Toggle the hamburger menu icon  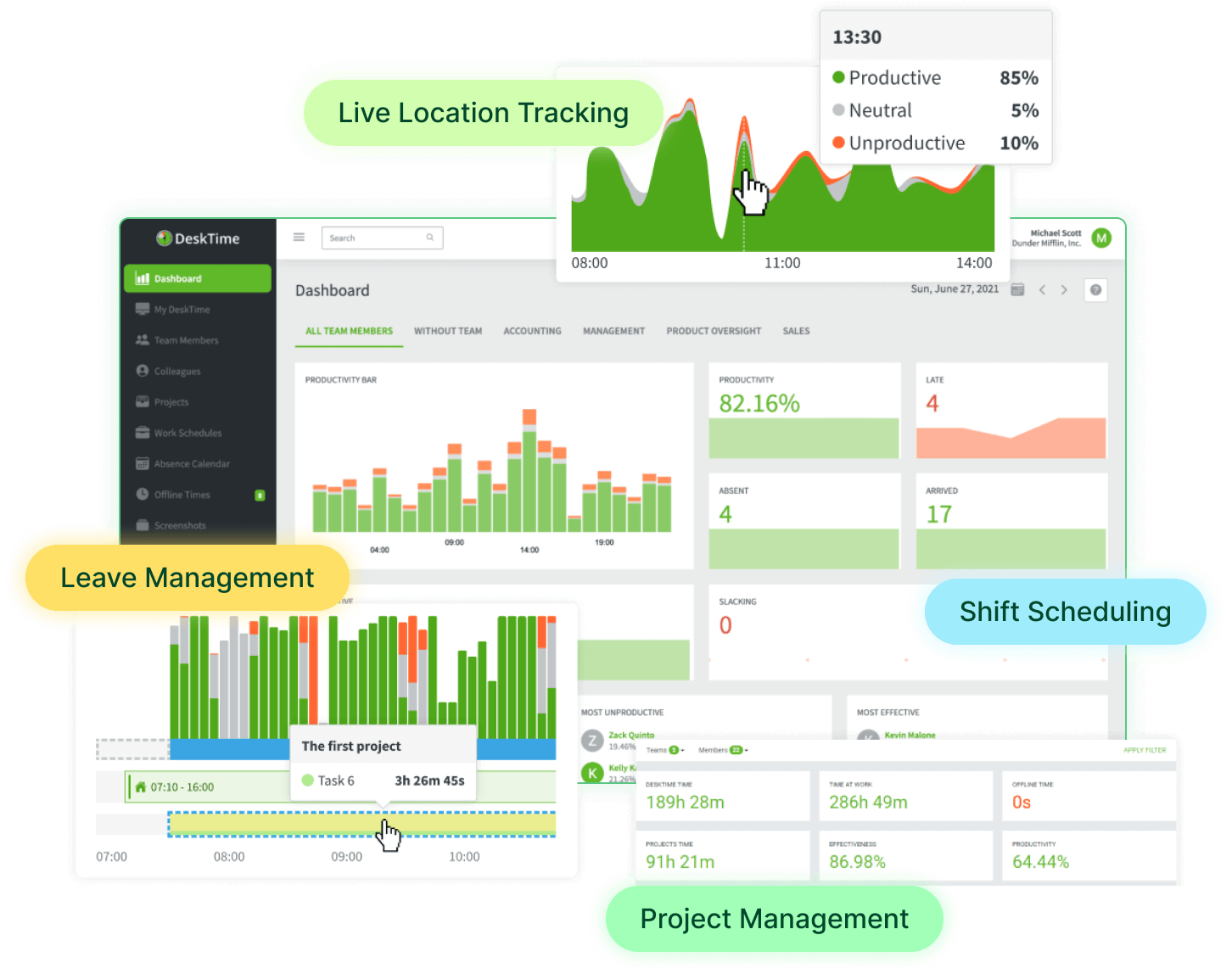click(x=299, y=238)
